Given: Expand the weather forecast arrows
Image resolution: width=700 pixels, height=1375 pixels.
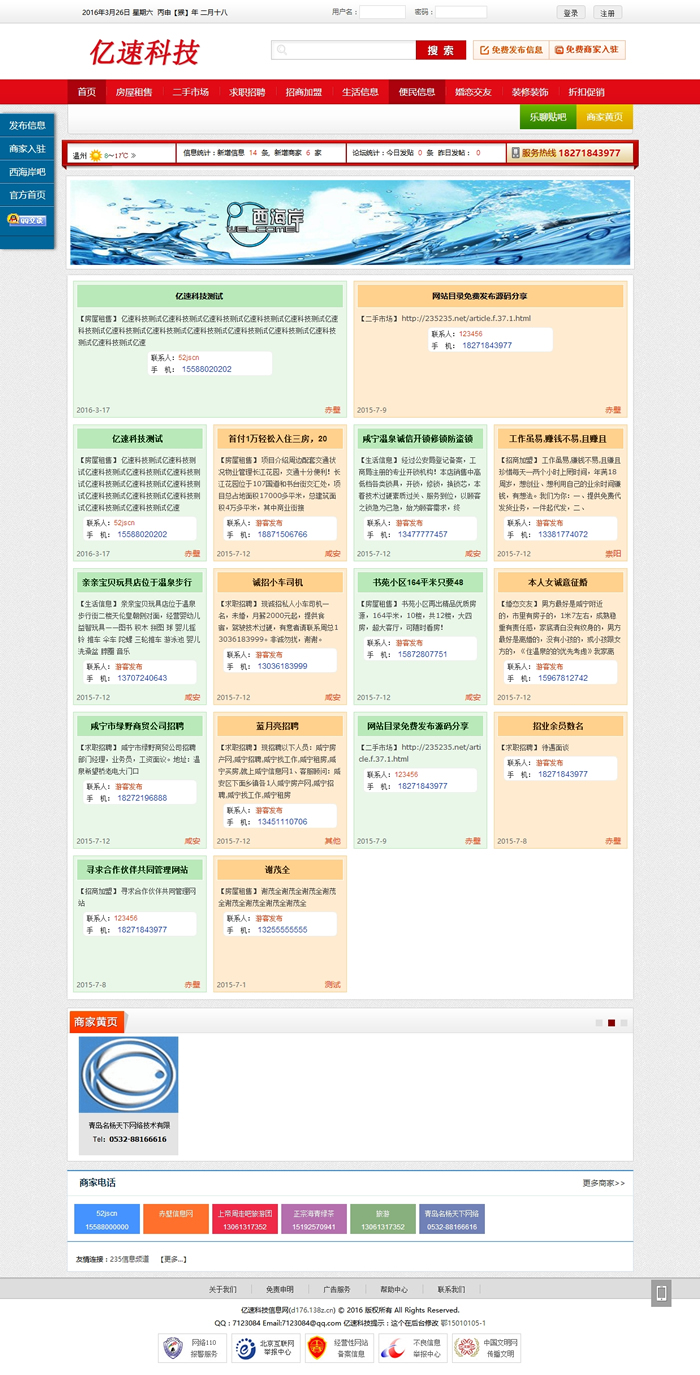Looking at the screenshot, I should (x=133, y=155).
